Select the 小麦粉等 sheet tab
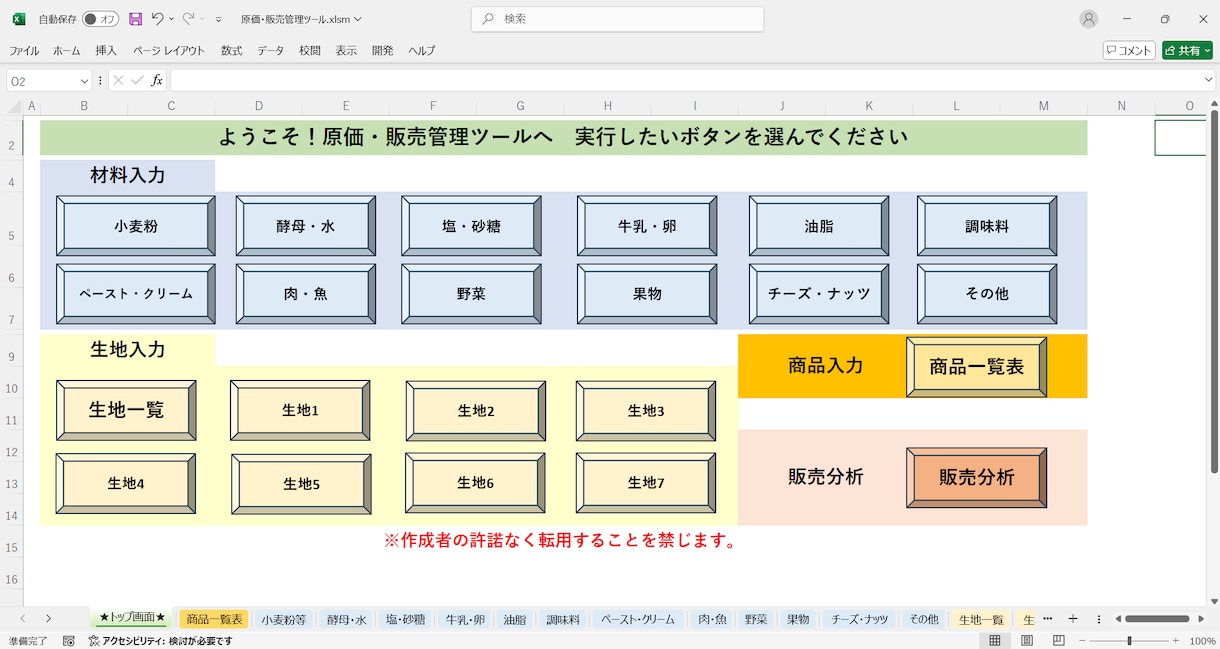 [x=284, y=619]
